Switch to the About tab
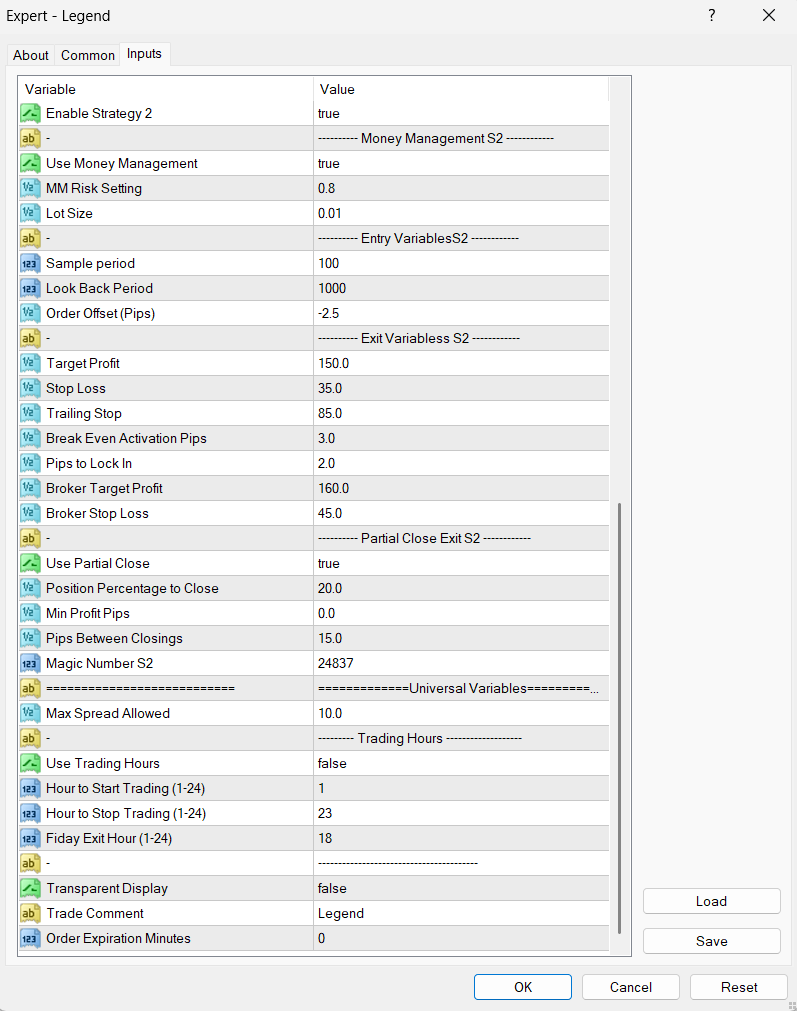797x1011 pixels. (30, 55)
